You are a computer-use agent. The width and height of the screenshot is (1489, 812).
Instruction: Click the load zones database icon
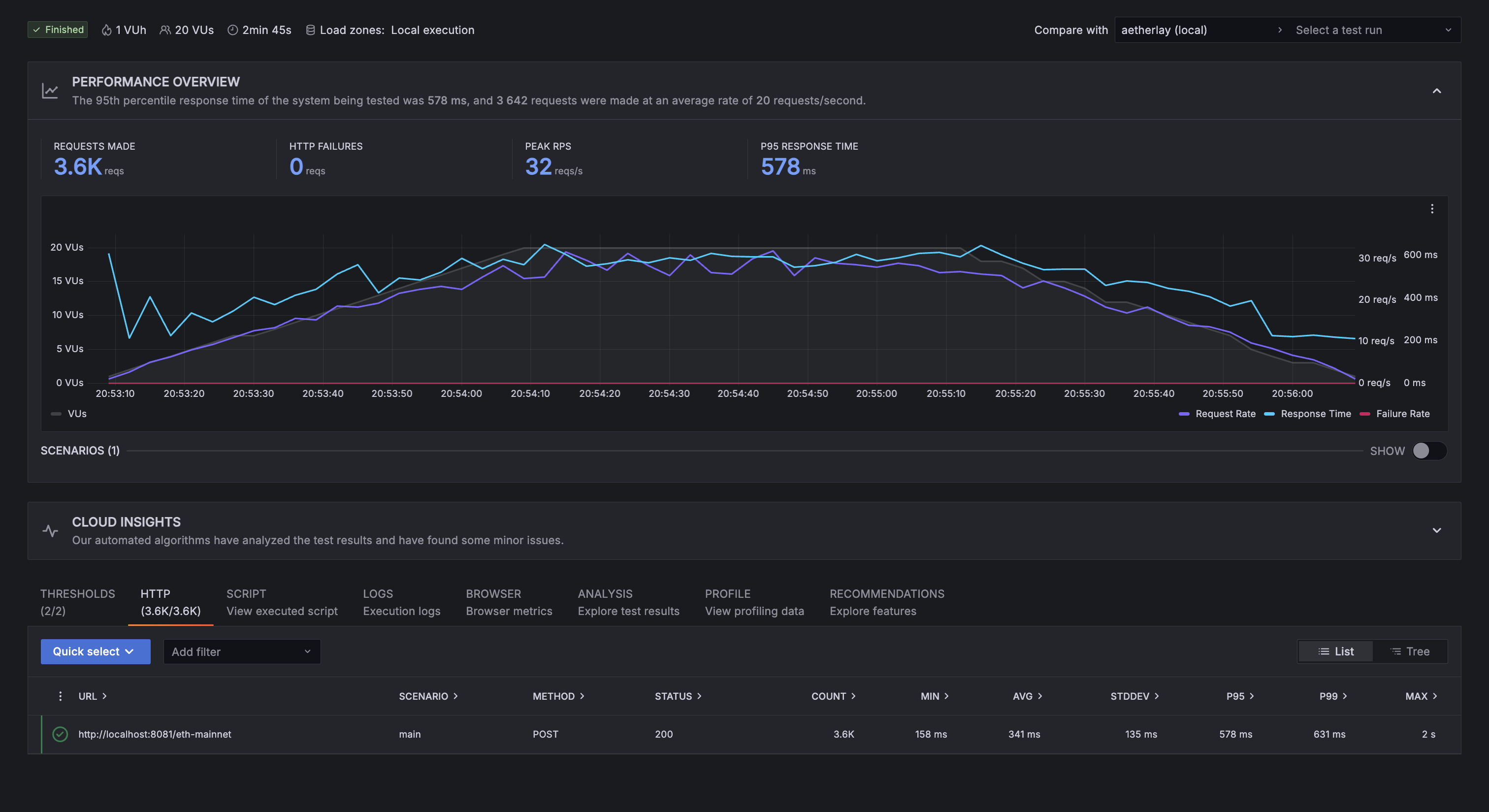310,30
